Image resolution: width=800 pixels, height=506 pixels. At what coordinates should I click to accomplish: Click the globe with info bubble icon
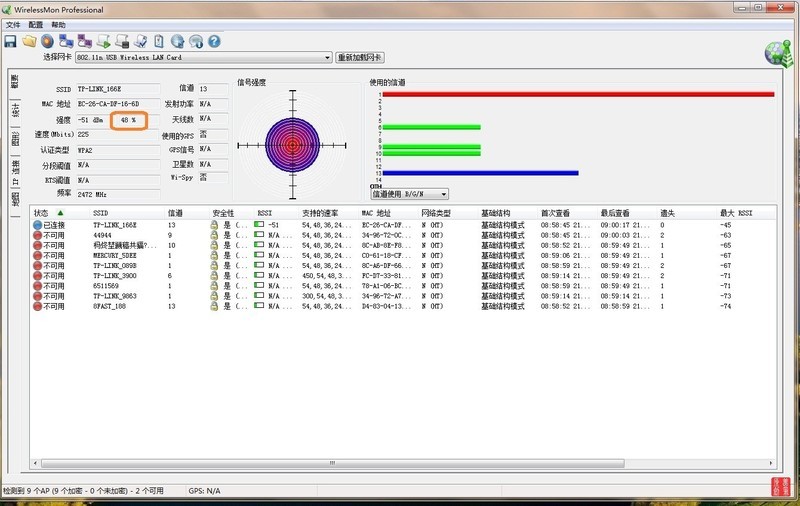point(196,41)
